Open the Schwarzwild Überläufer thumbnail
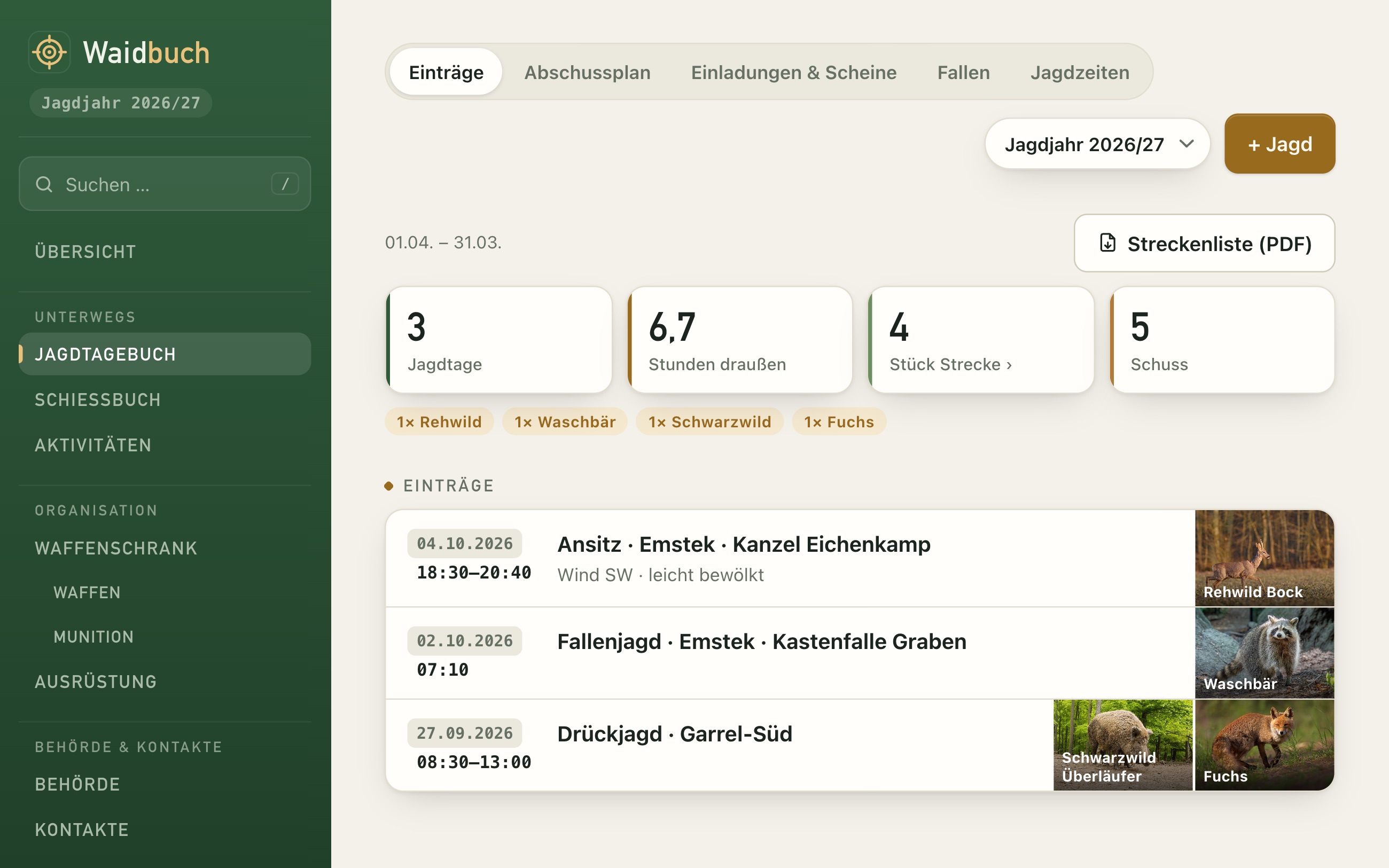The height and width of the screenshot is (868, 1389). (1122, 745)
